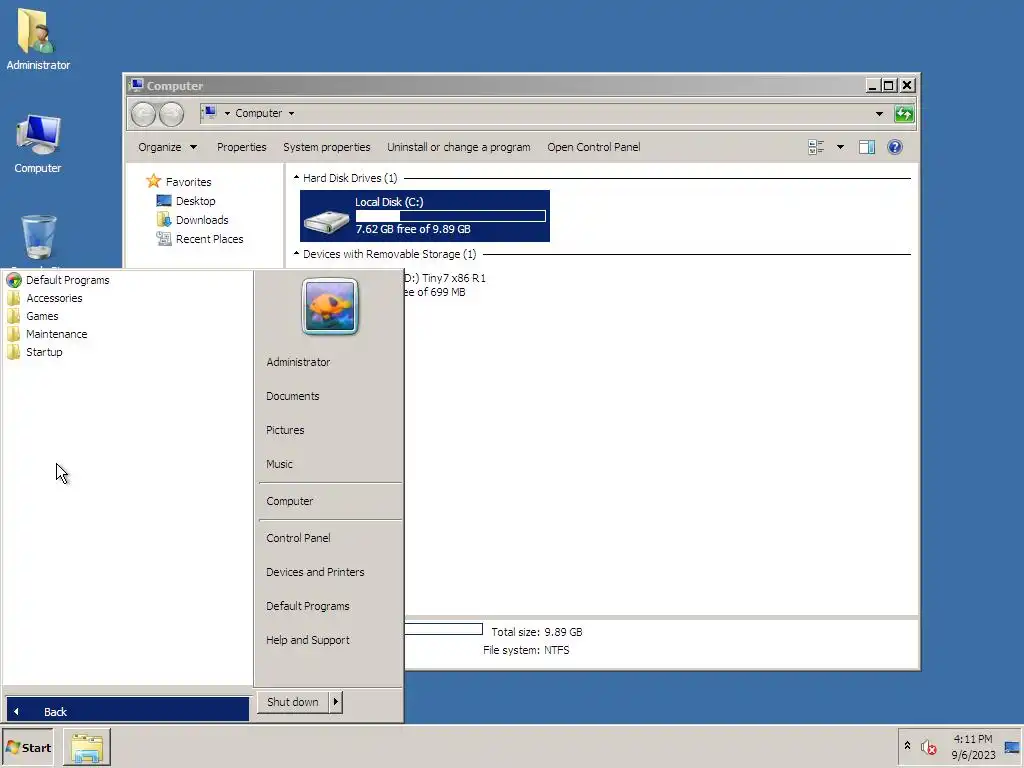Change the view with the view icon

pyautogui.click(x=816, y=147)
